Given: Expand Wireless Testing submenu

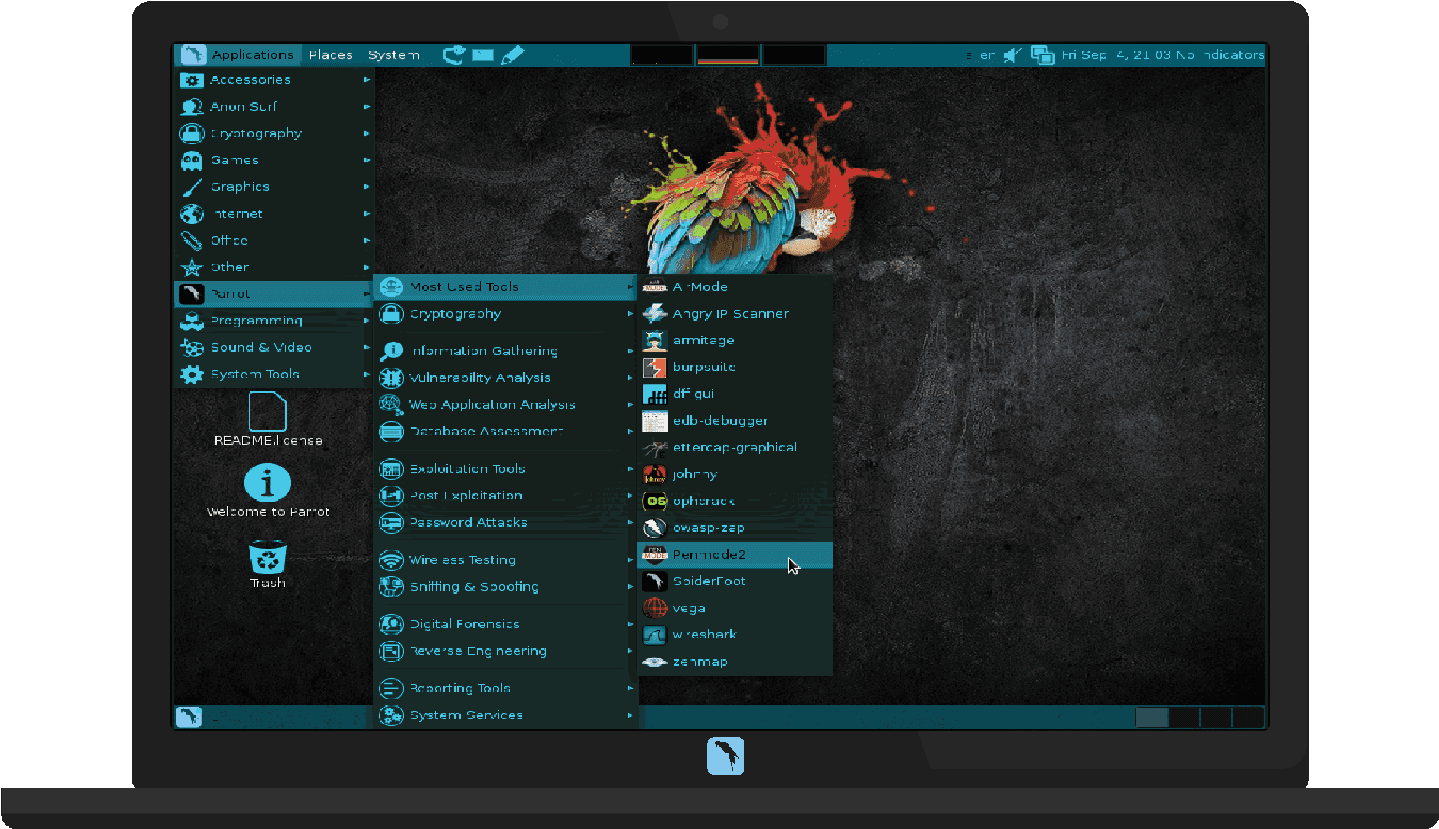Looking at the screenshot, I should [x=506, y=560].
